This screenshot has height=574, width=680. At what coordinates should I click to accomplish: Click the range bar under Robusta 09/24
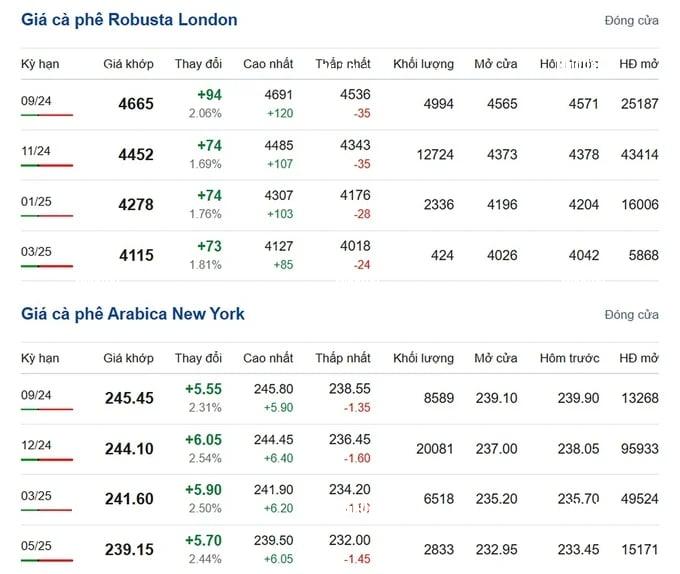tap(47, 115)
